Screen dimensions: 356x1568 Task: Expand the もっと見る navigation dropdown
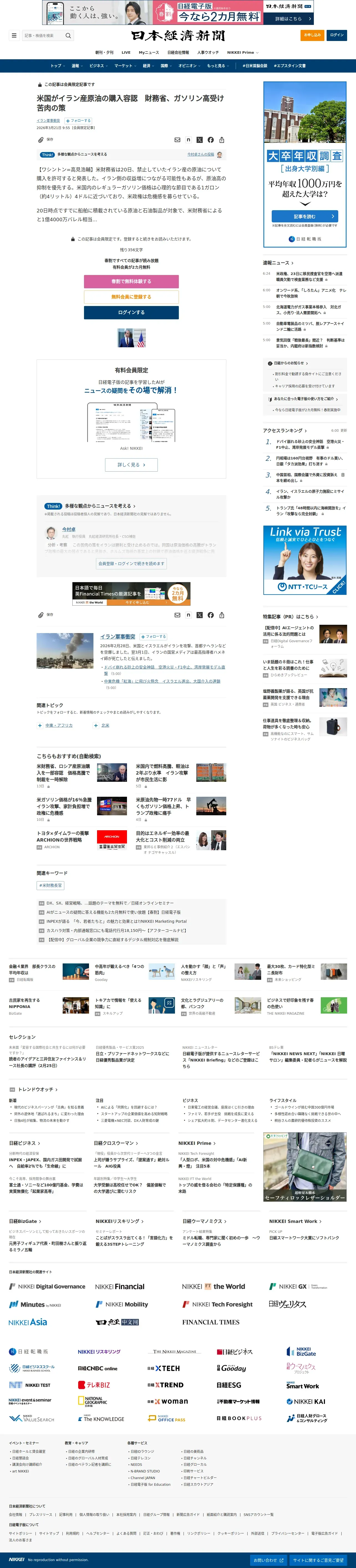(218, 66)
